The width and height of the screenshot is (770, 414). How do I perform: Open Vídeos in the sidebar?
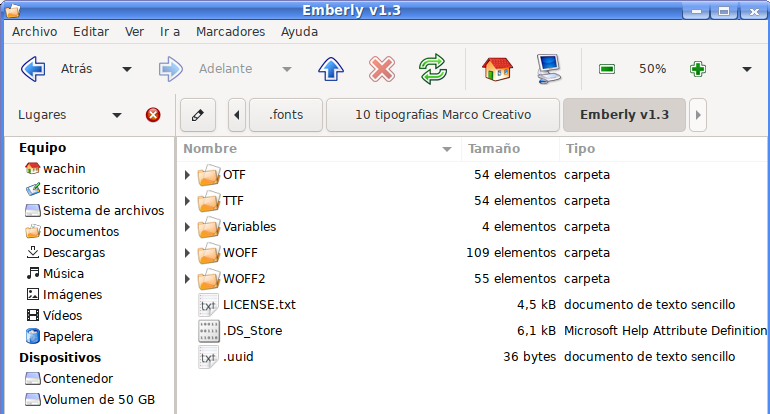[x=54, y=316]
